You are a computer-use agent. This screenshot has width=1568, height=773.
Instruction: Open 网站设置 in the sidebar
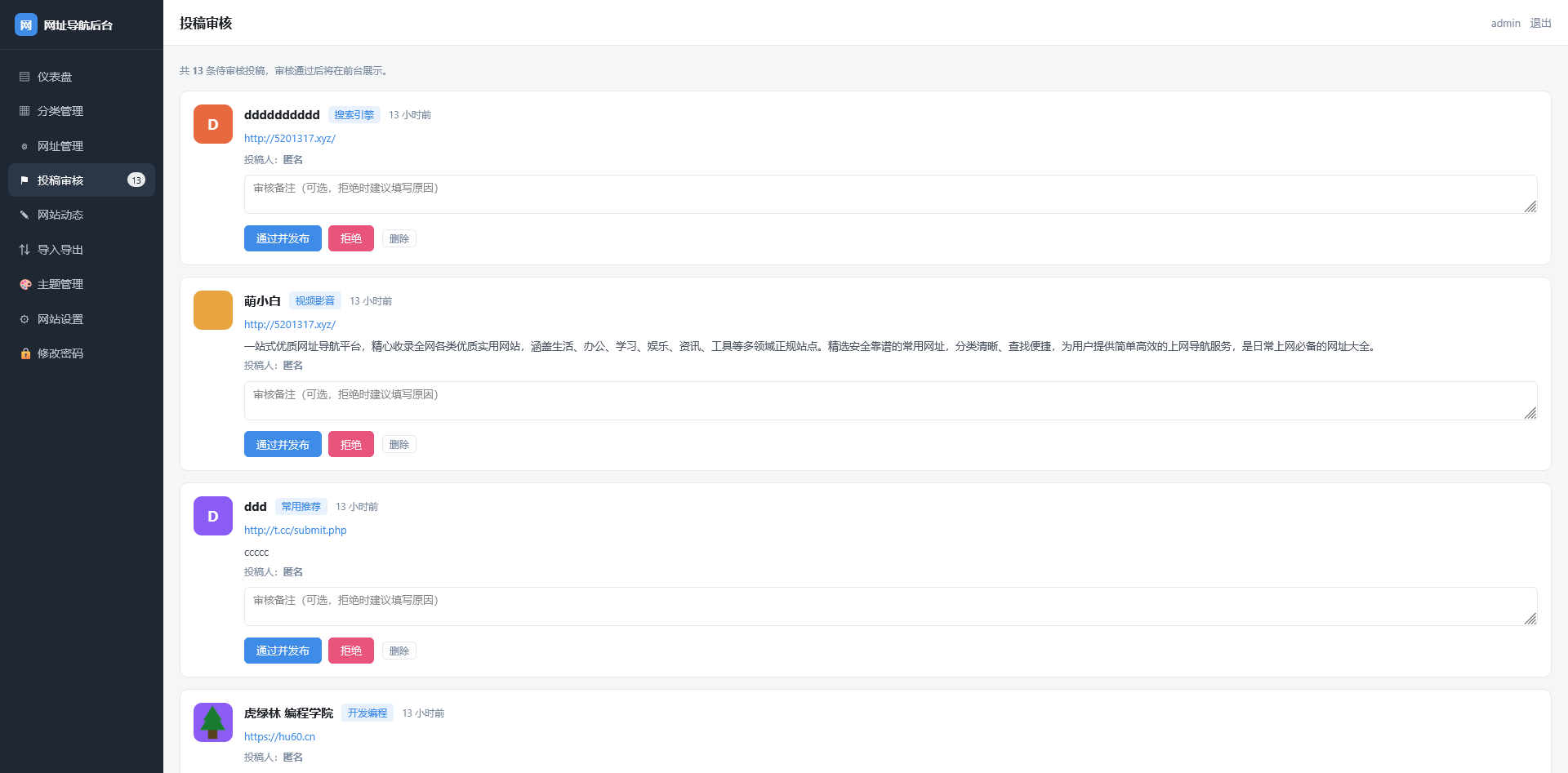[82, 319]
